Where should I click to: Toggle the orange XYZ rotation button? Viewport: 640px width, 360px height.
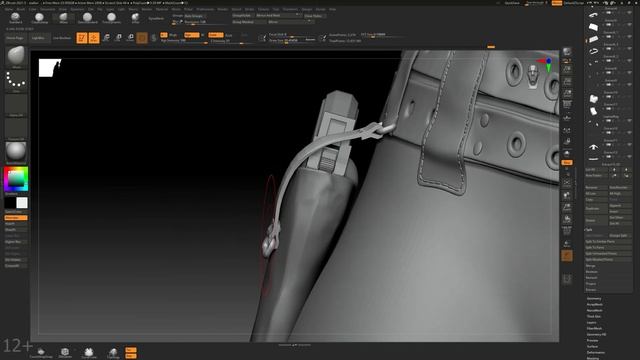[x=567, y=162]
